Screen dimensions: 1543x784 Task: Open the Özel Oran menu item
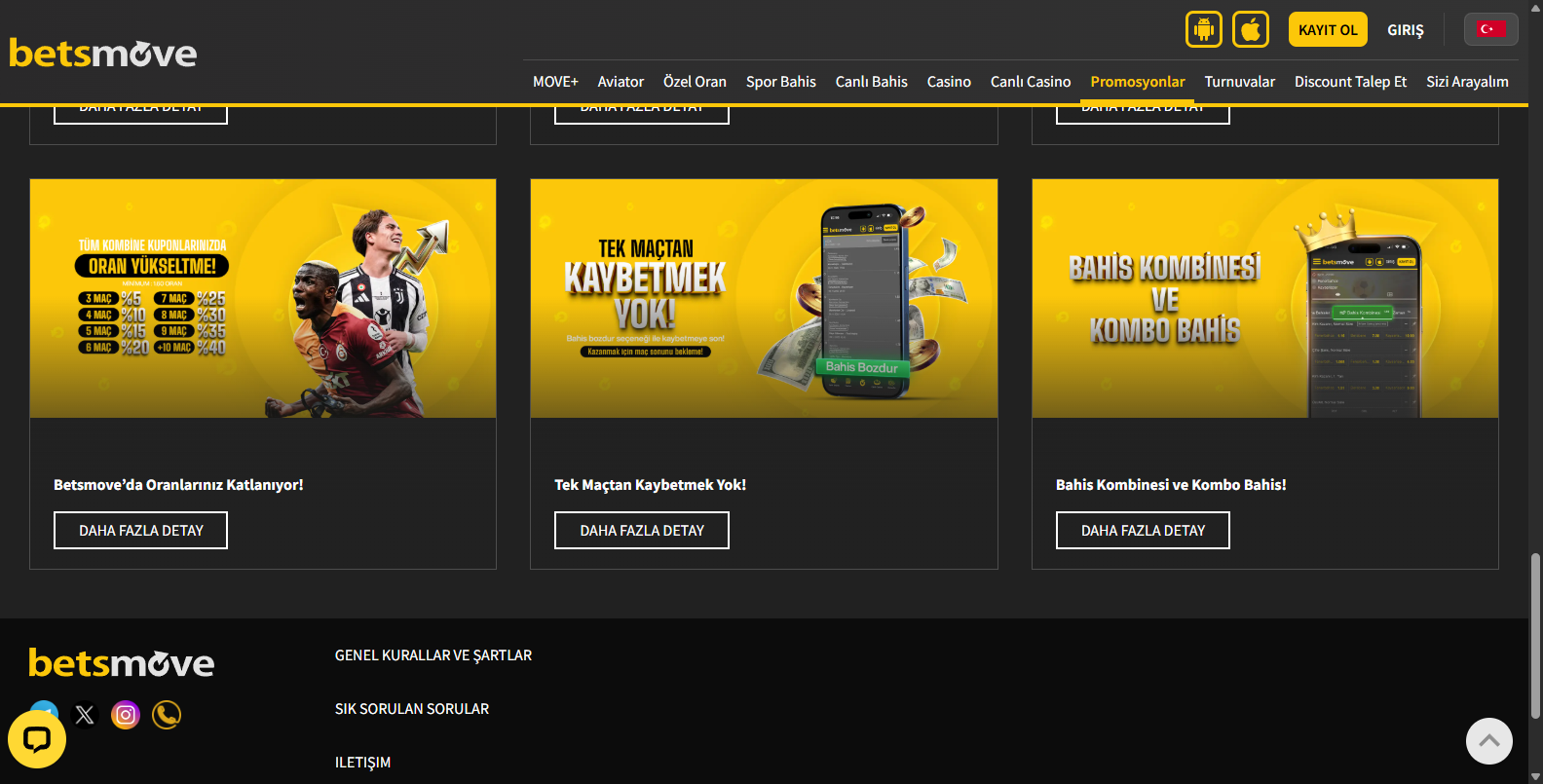point(695,82)
